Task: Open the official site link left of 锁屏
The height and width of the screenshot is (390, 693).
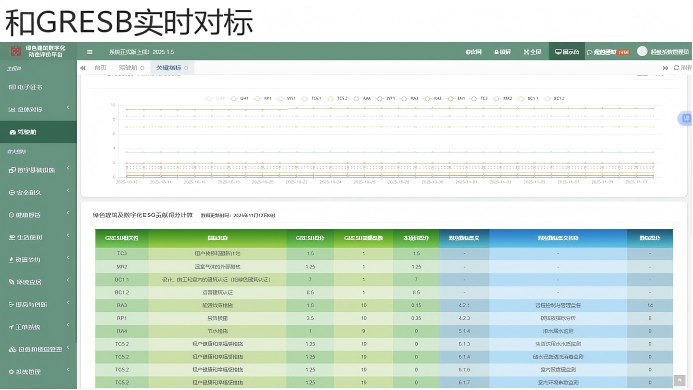Action: click(473, 52)
